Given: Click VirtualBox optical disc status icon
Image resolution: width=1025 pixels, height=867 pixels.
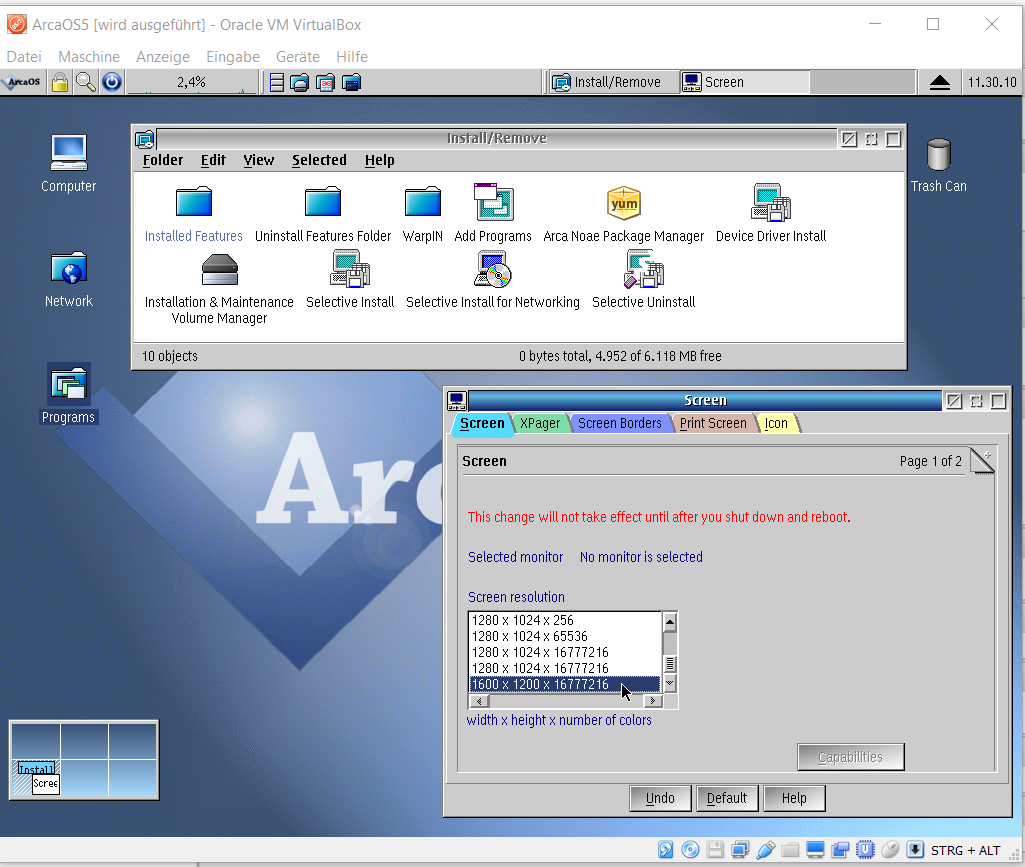Looking at the screenshot, I should 690,849.
